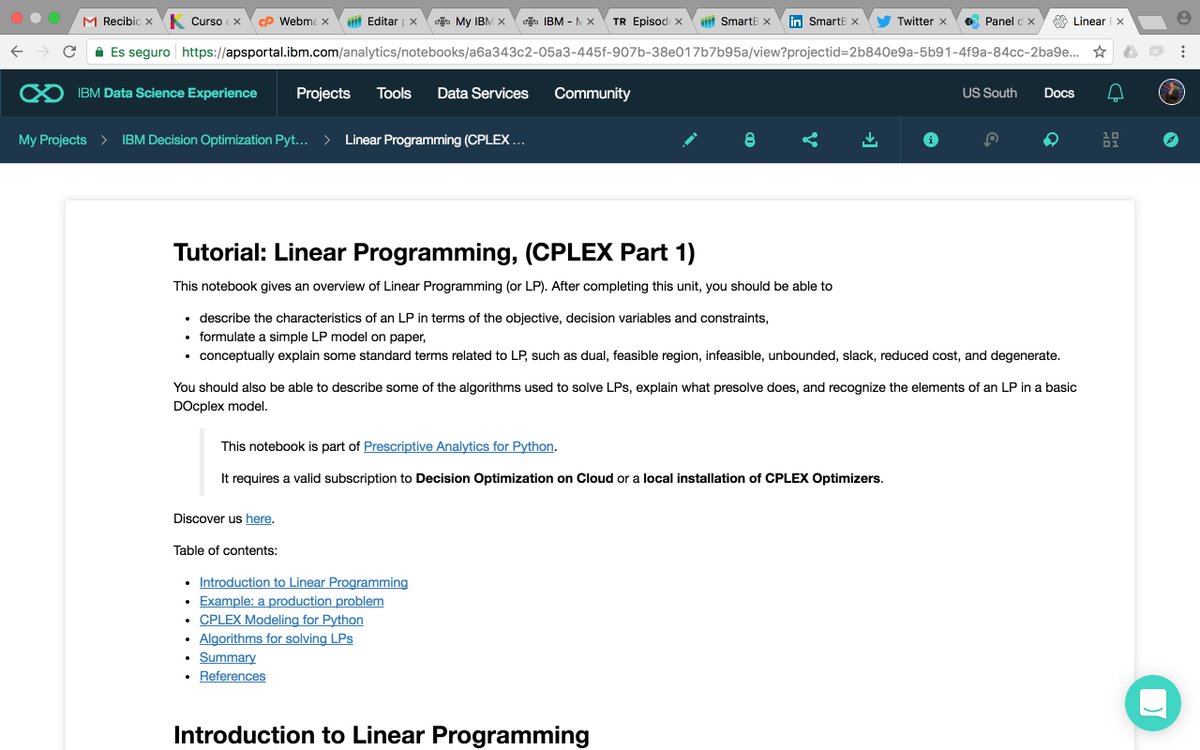The height and width of the screenshot is (750, 1200).
Task: Jump to Algorithms for solving LPs
Action: pos(276,638)
